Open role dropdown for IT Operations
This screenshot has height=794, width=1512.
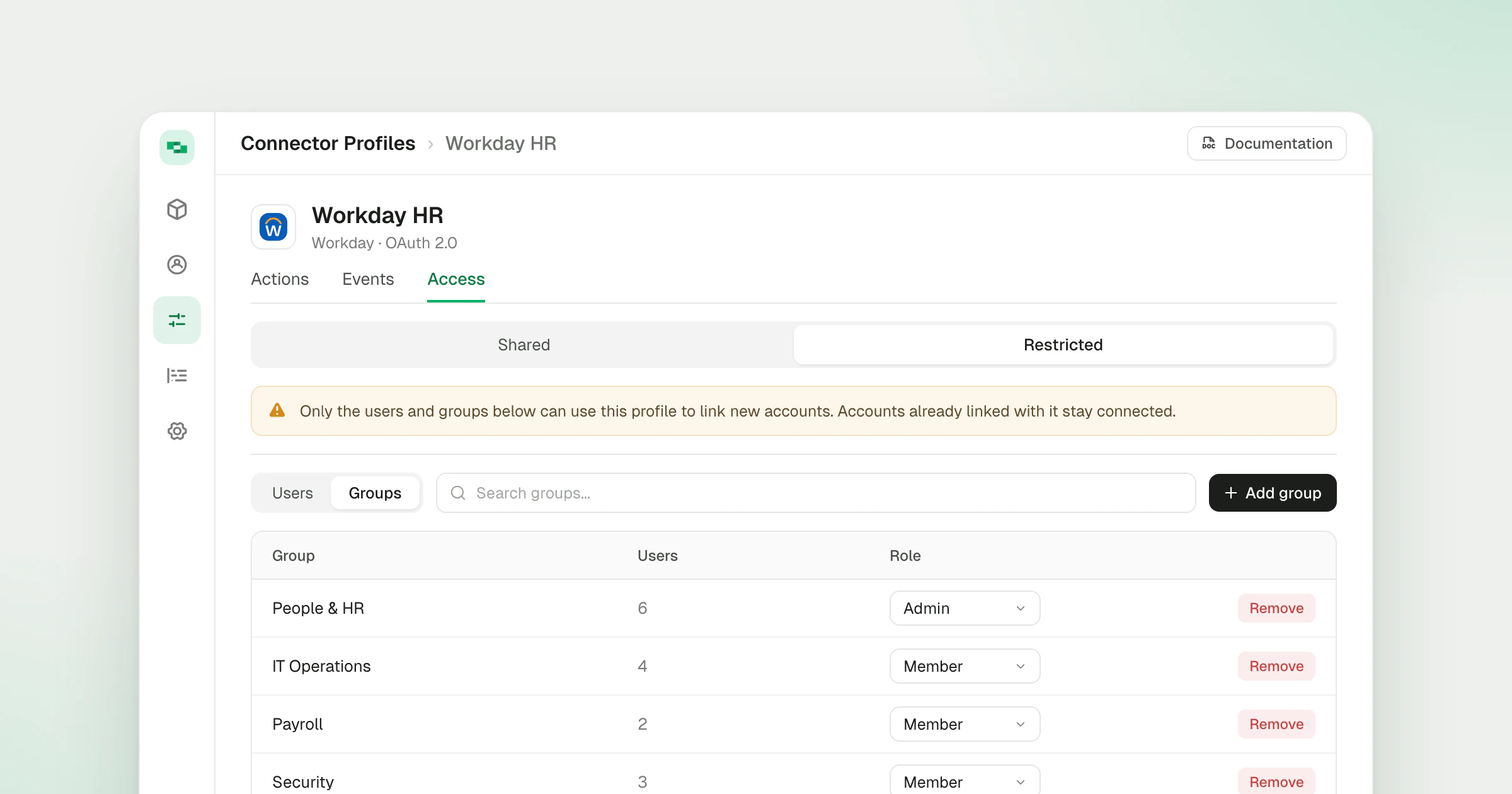[x=965, y=666]
